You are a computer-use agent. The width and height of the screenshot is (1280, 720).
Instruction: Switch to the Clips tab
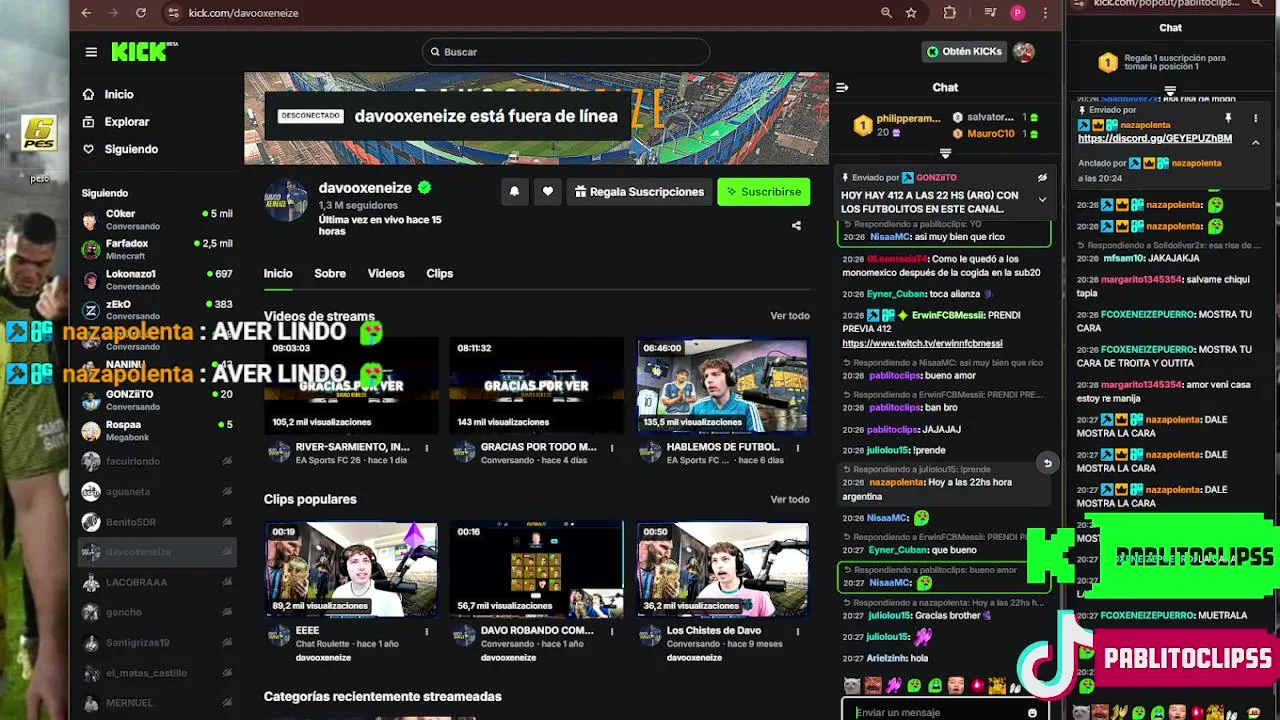tap(440, 274)
